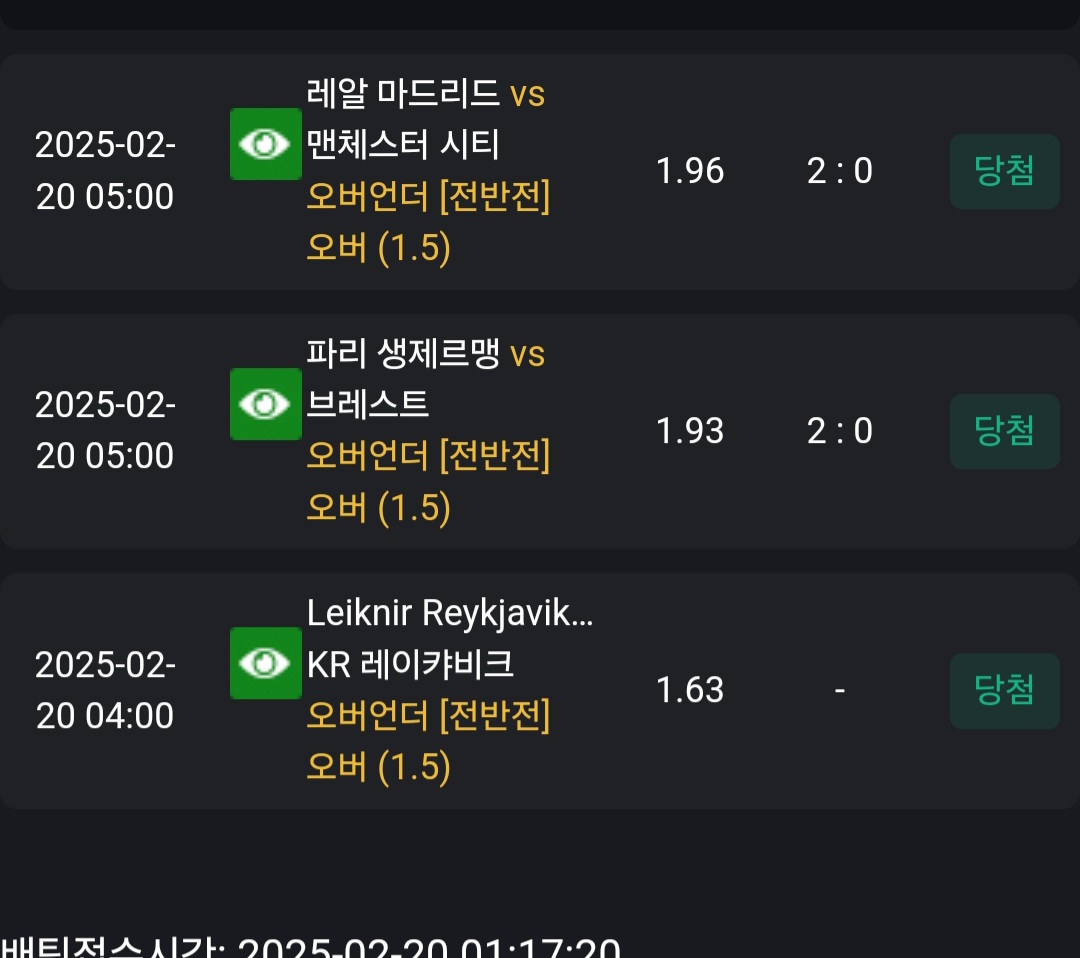This screenshot has width=1080, height=958.
Task: Click 오버언더 [전반전] bet type under 맨체스터 시티
Action: pyautogui.click(x=428, y=197)
